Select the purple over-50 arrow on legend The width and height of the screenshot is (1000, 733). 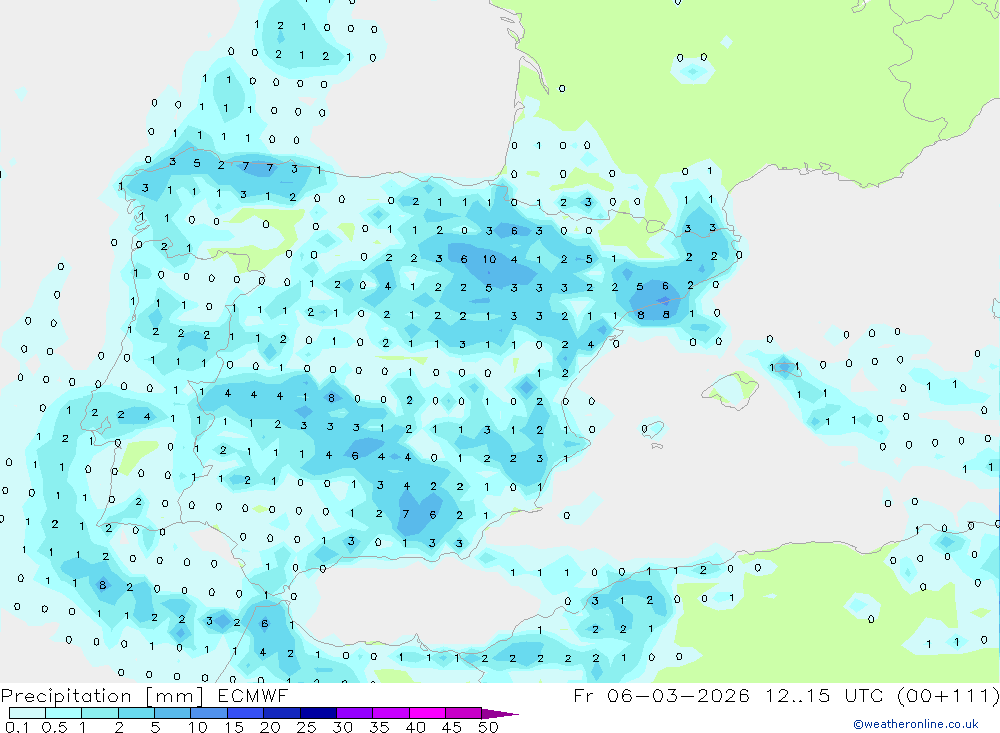click(x=499, y=713)
